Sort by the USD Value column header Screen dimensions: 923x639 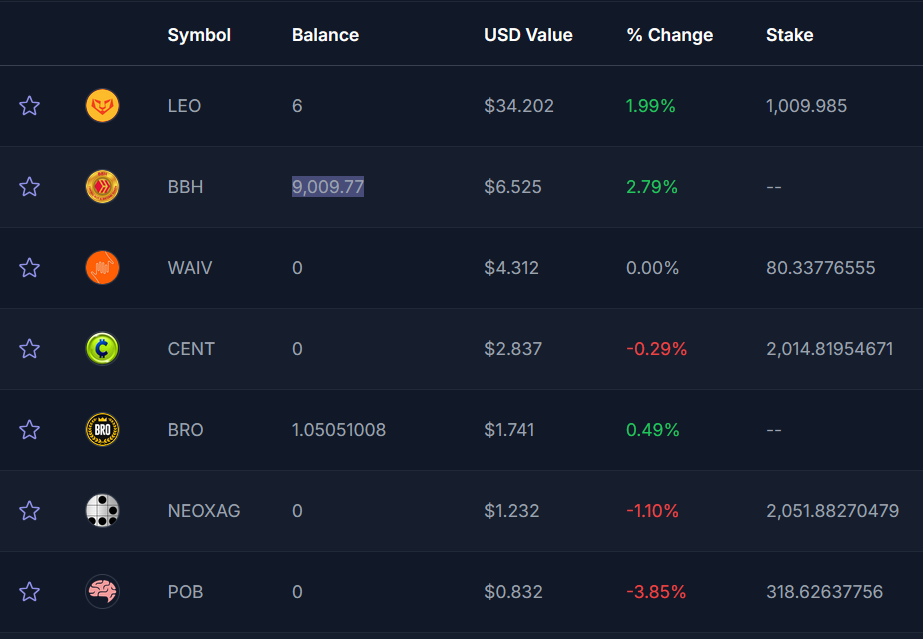click(x=528, y=35)
